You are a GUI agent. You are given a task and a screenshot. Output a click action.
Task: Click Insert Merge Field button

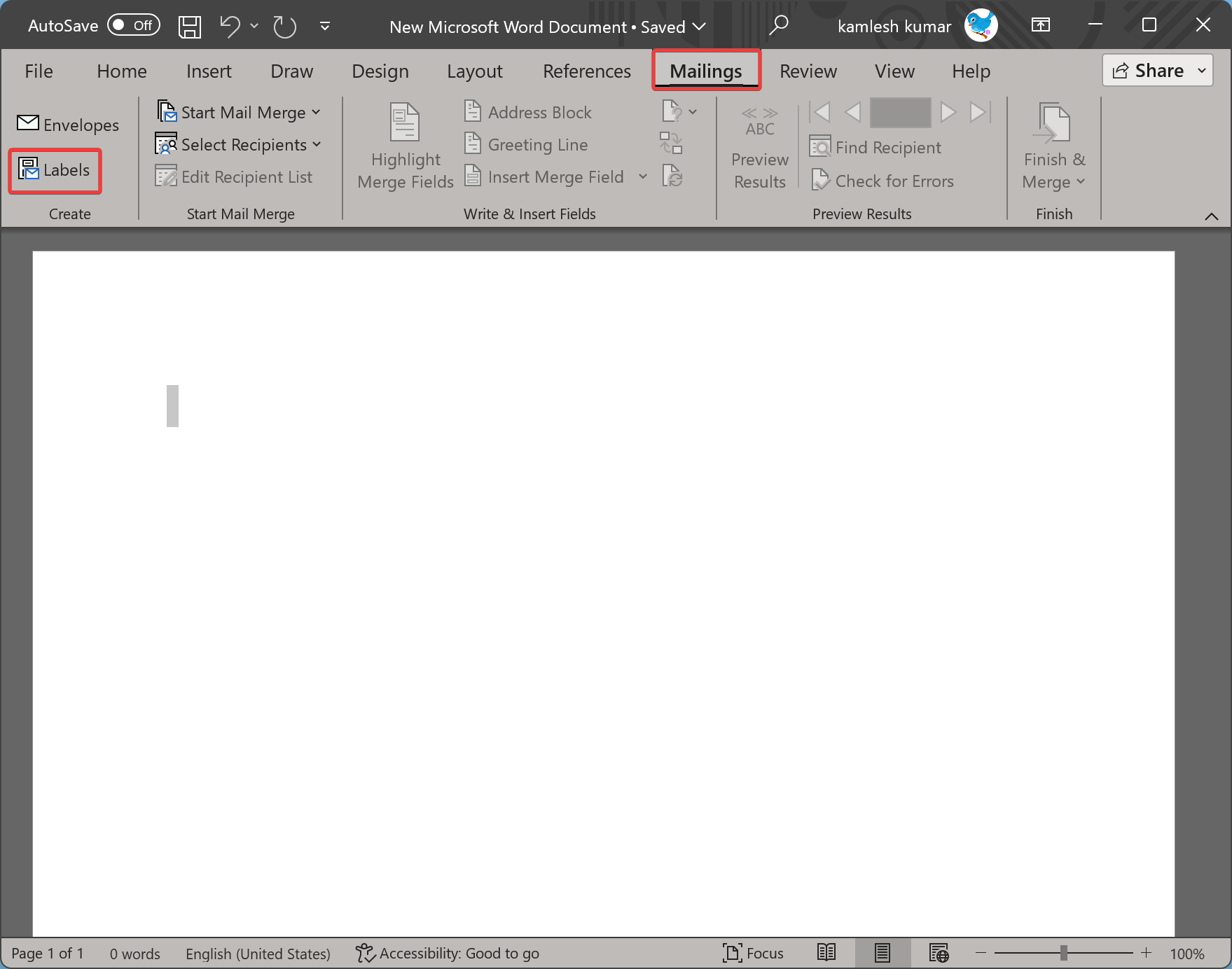545,177
